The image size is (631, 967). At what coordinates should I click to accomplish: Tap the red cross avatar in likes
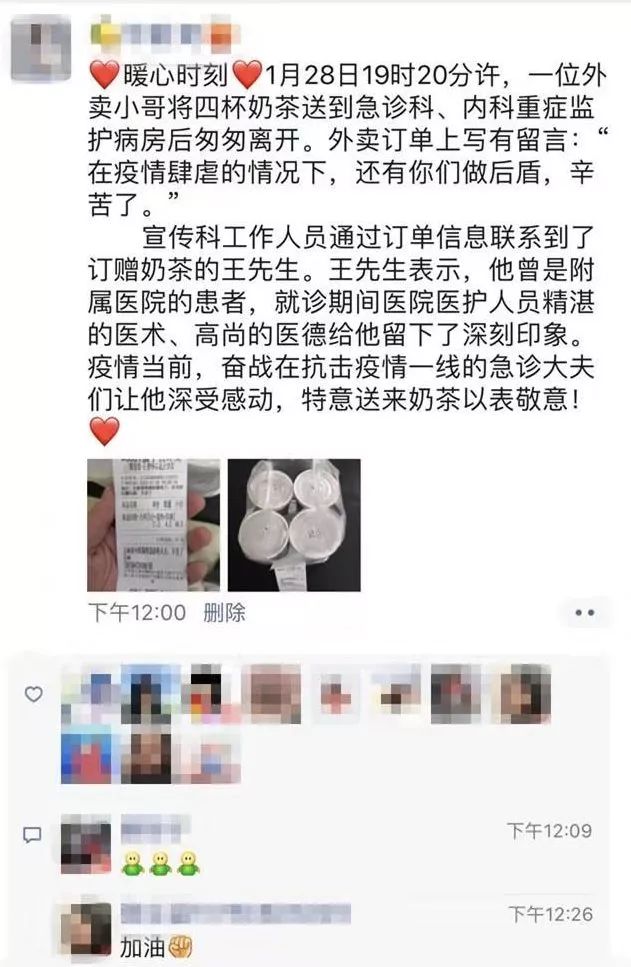tap(337, 694)
